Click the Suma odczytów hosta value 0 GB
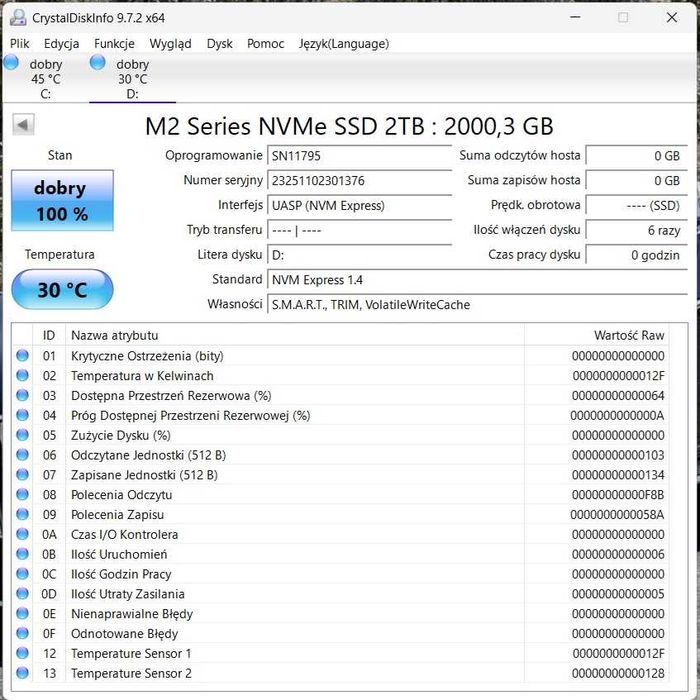Image resolution: width=700 pixels, height=700 pixels. pos(636,156)
